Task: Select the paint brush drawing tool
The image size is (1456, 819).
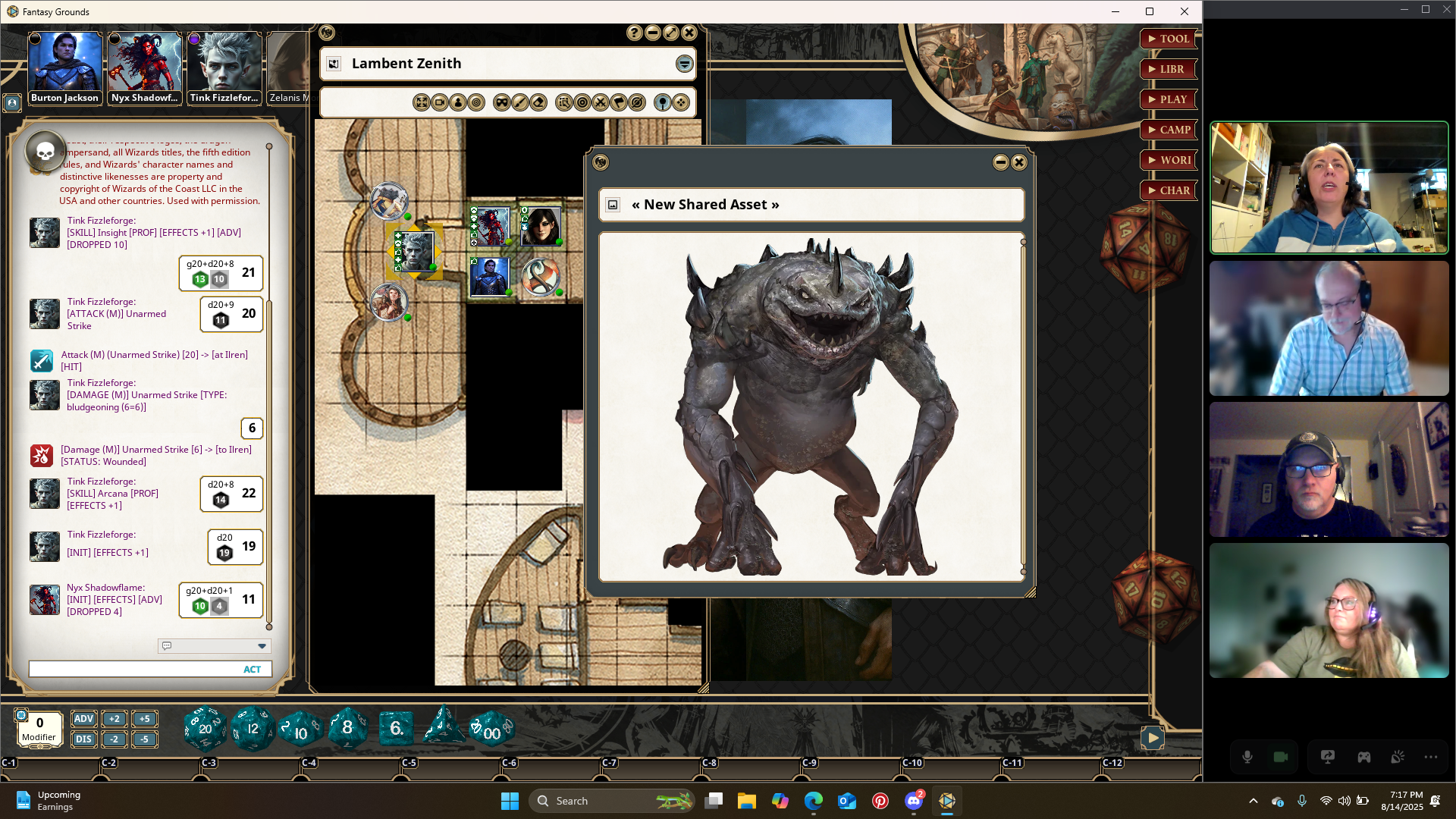Action: [x=520, y=102]
